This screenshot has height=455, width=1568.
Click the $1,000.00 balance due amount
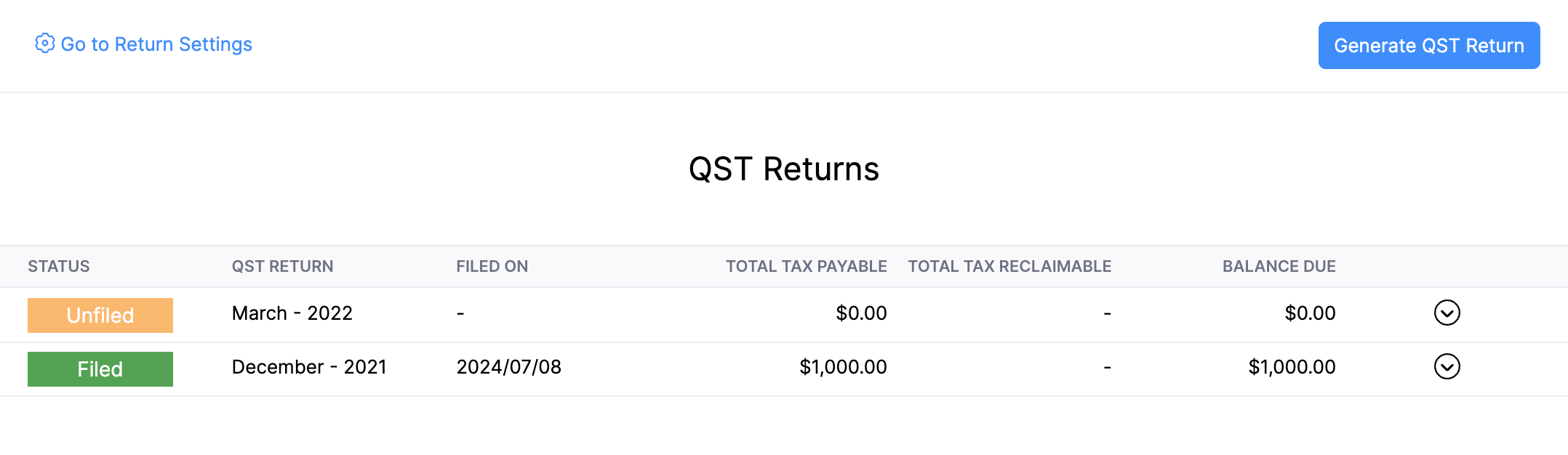coord(1292,367)
